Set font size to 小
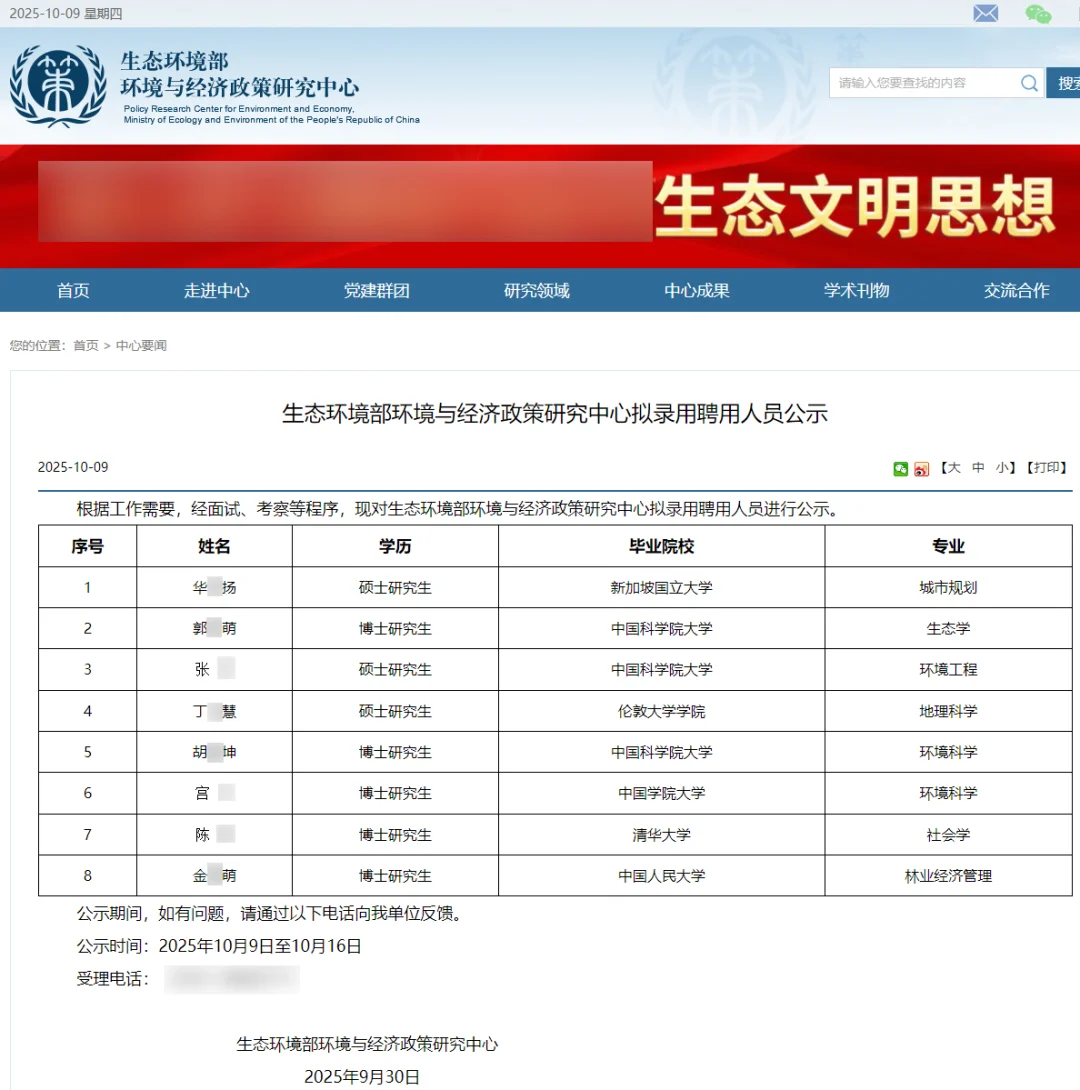 point(1001,468)
